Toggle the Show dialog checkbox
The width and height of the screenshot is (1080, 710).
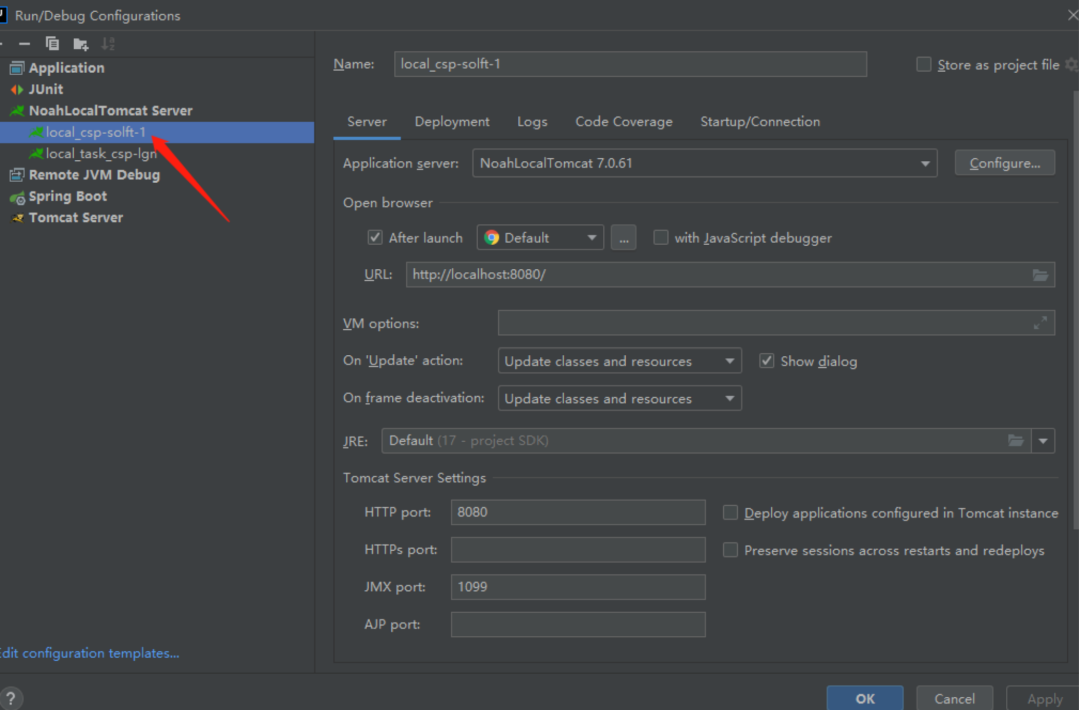click(767, 361)
